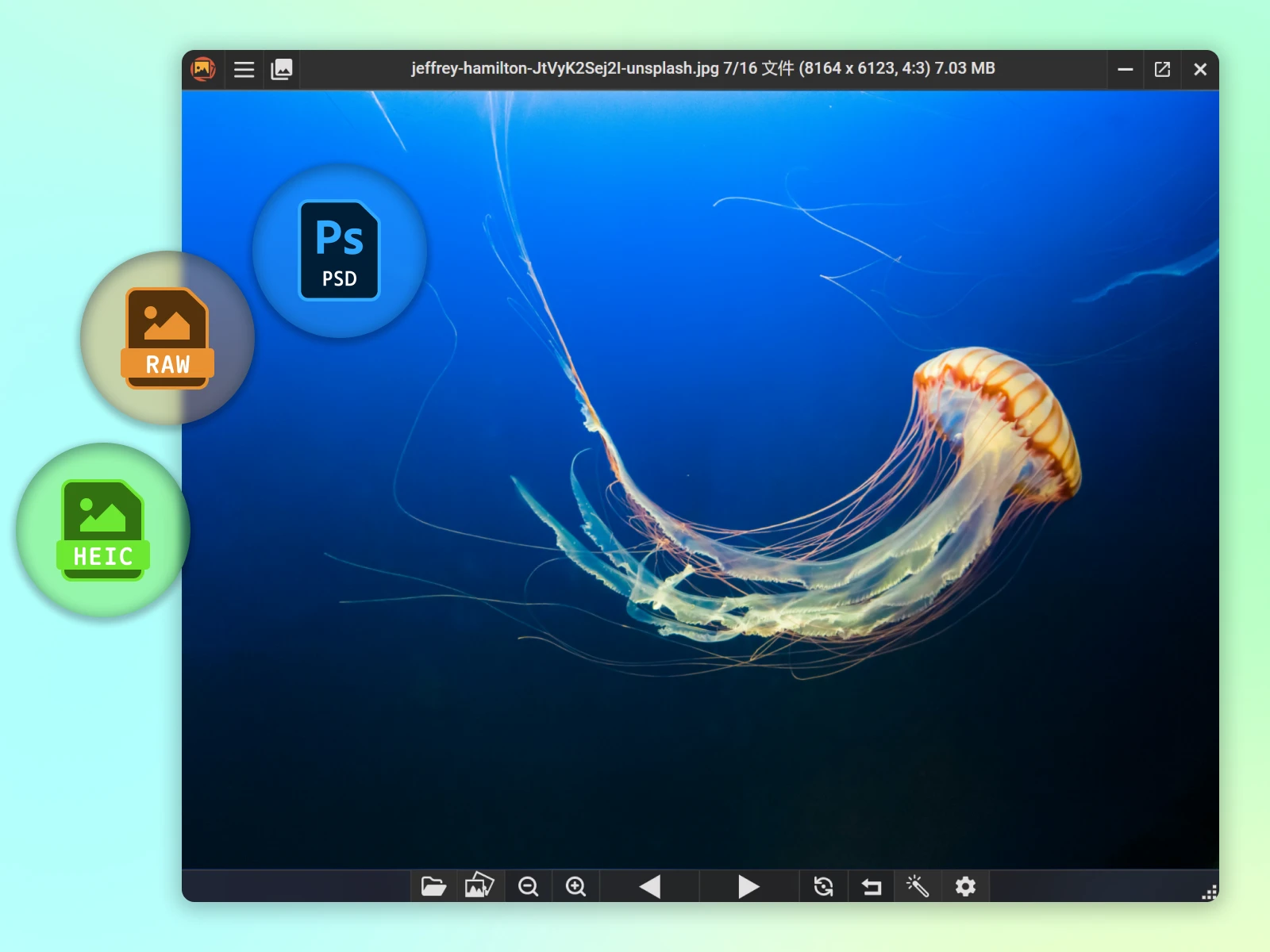The width and height of the screenshot is (1270, 952).
Task: Rotate the image using the rotate icon
Action: pos(824,886)
